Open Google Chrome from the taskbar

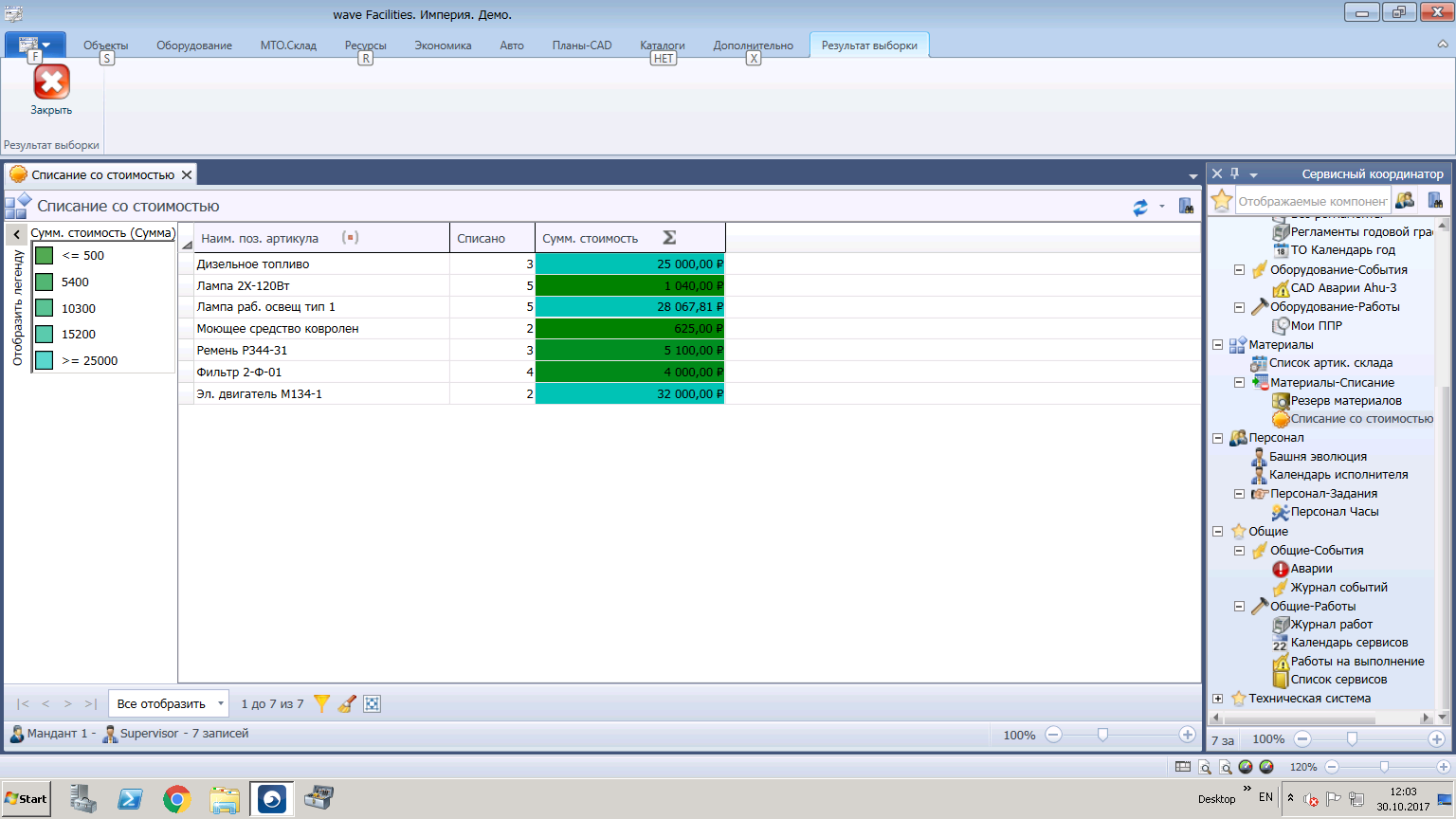click(x=176, y=799)
